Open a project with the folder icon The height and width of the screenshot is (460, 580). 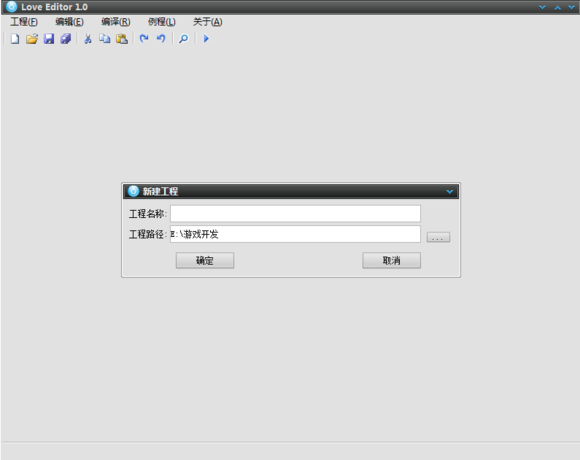[x=32, y=38]
